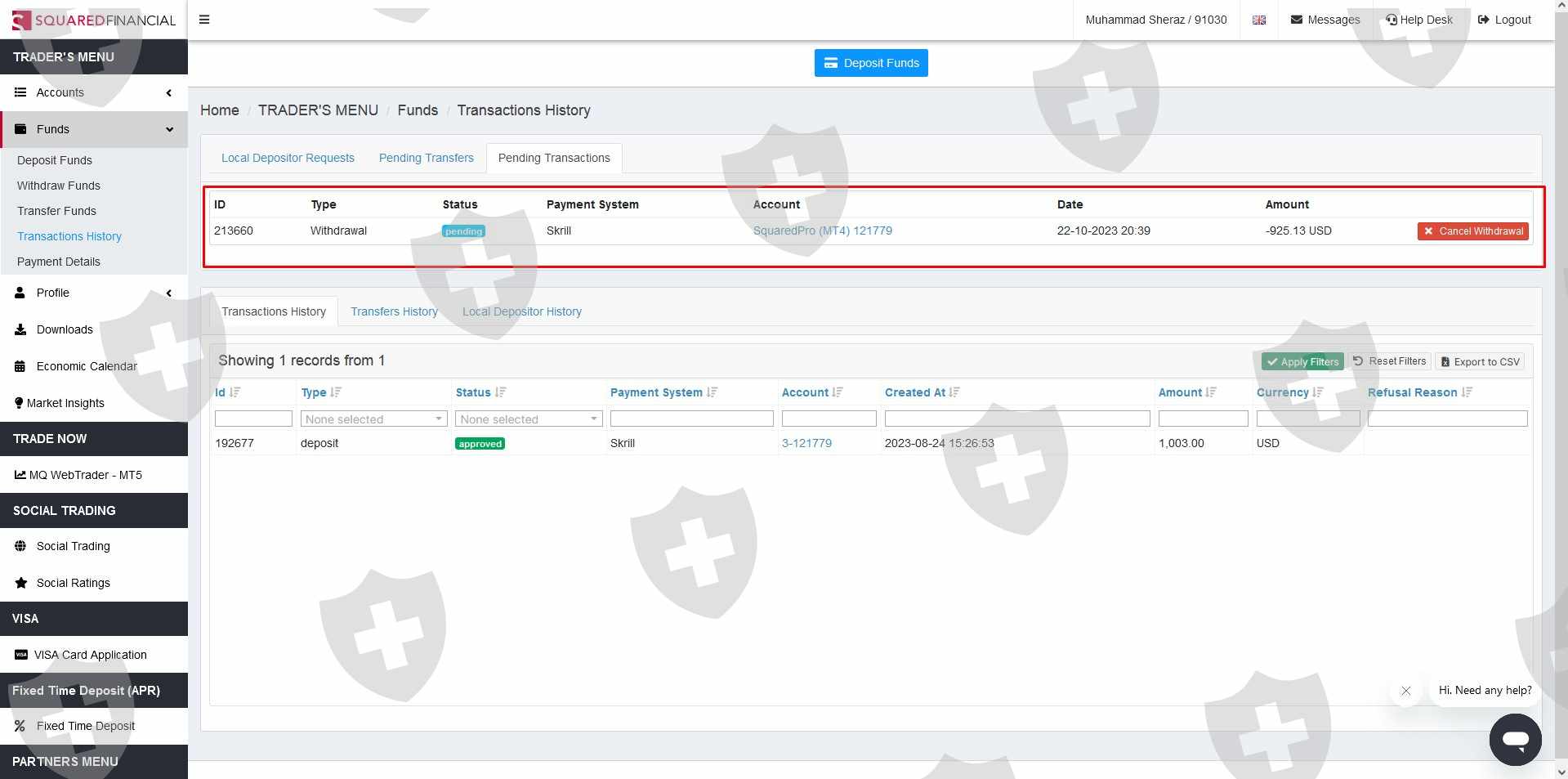This screenshot has width=1568, height=779.
Task: Click the Payment System filter input field
Action: 691,419
